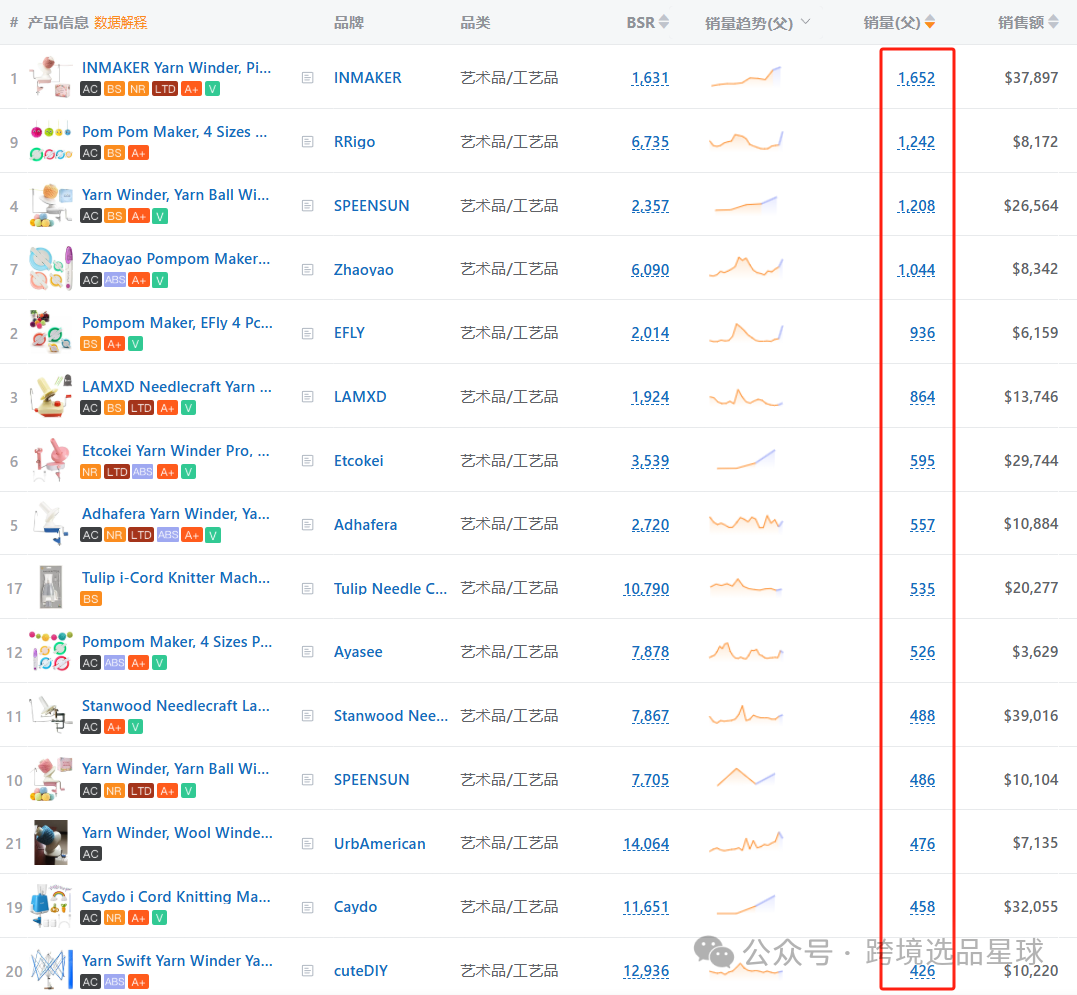Image resolution: width=1077 pixels, height=995 pixels.
Task: Open BSR value 14,064
Action: (646, 844)
